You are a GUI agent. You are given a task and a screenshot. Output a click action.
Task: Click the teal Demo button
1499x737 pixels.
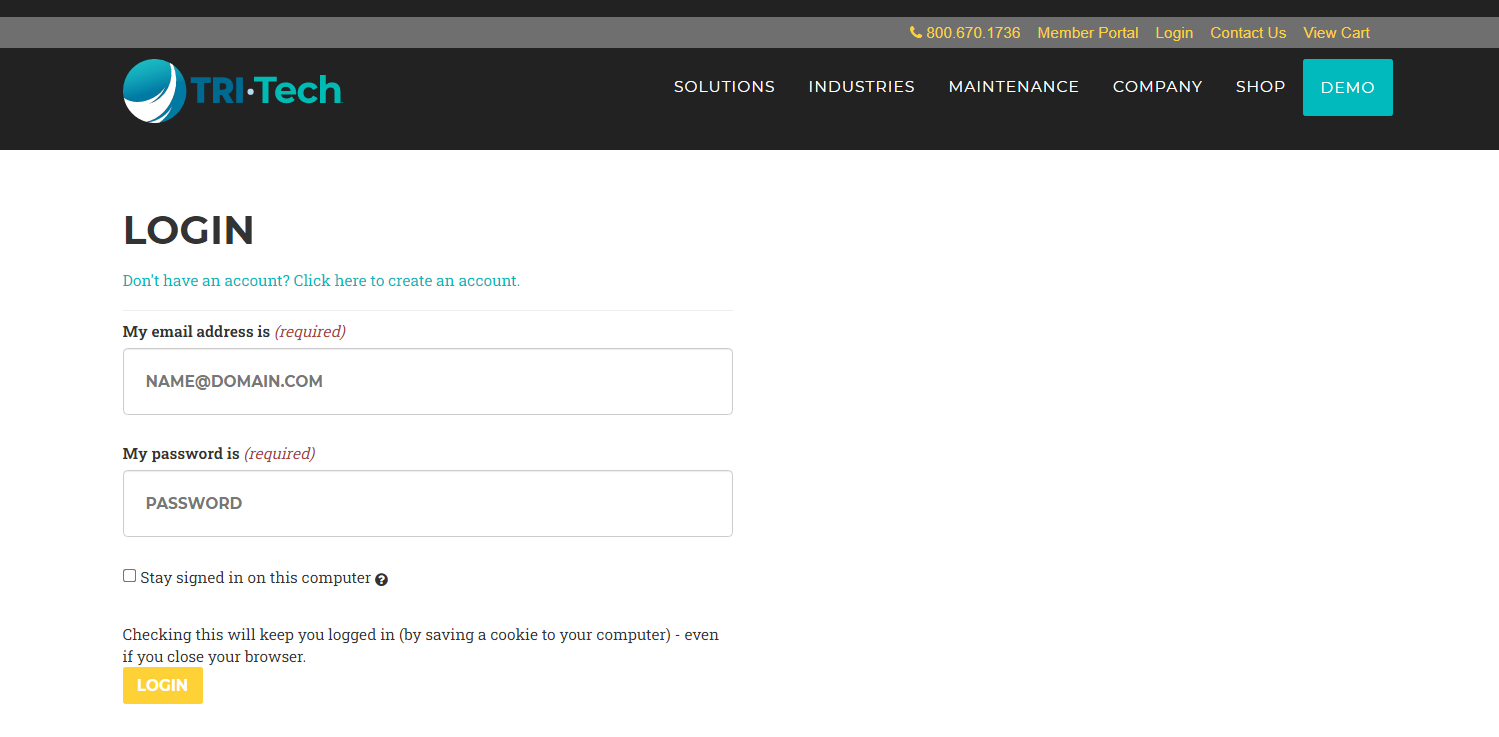[x=1347, y=87]
